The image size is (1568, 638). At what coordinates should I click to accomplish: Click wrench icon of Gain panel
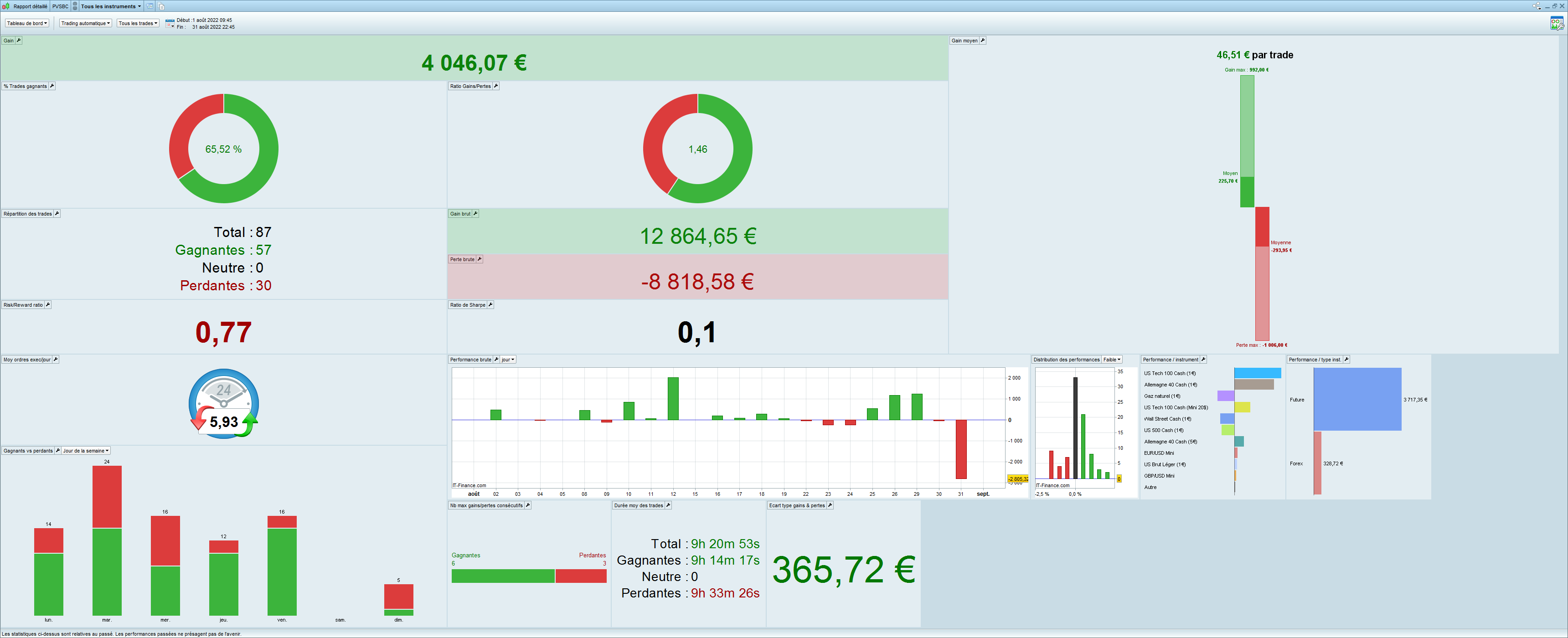pos(19,40)
